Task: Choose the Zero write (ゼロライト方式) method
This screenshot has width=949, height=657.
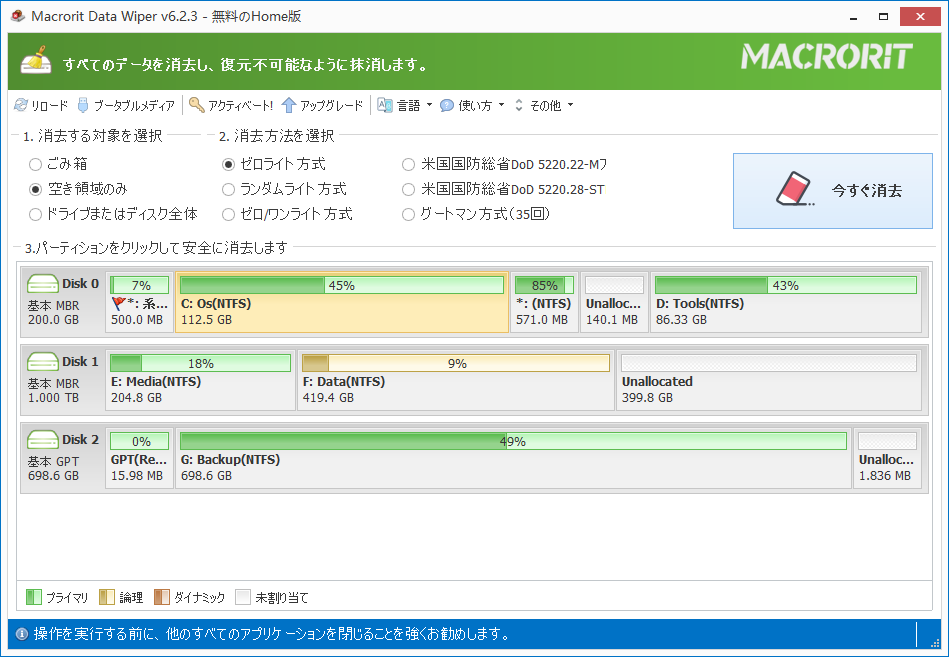Action: 228,165
